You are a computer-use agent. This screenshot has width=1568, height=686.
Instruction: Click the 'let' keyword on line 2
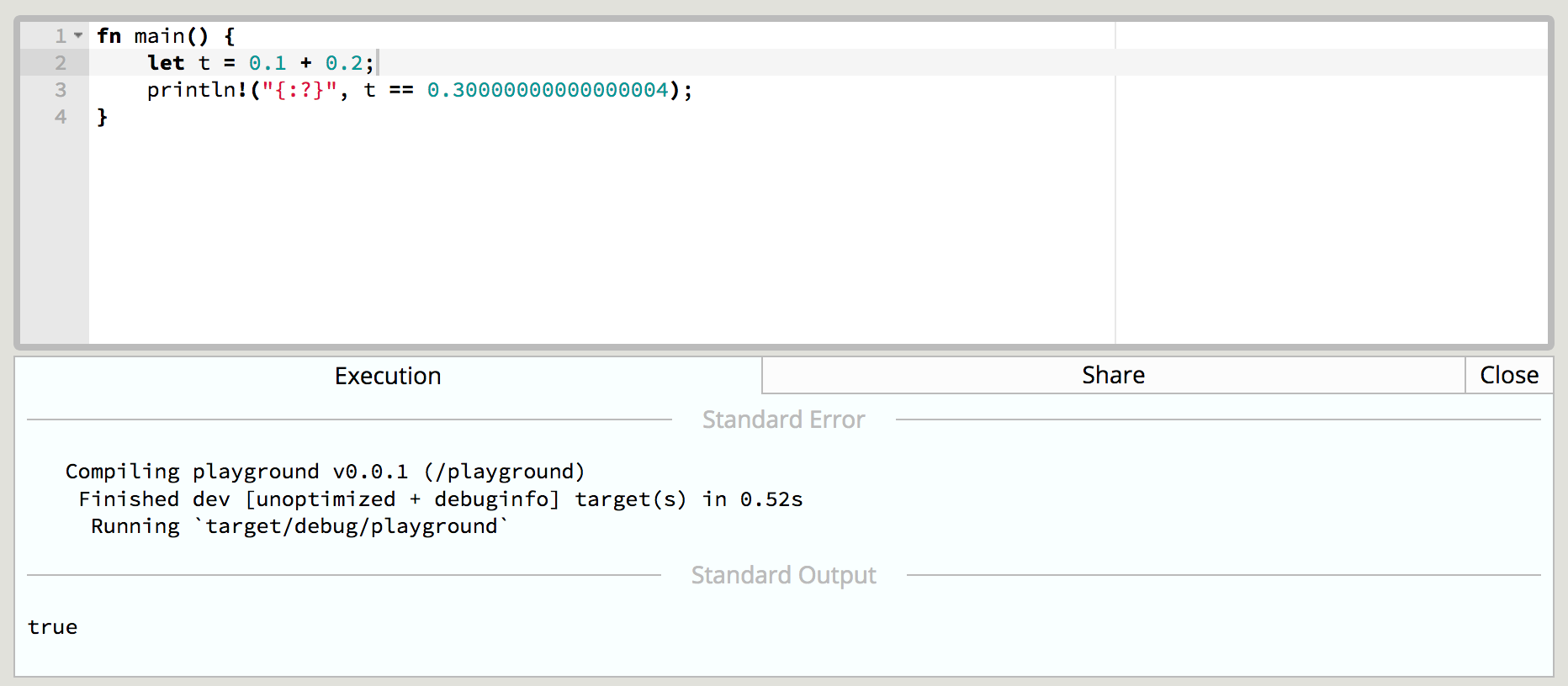166,63
